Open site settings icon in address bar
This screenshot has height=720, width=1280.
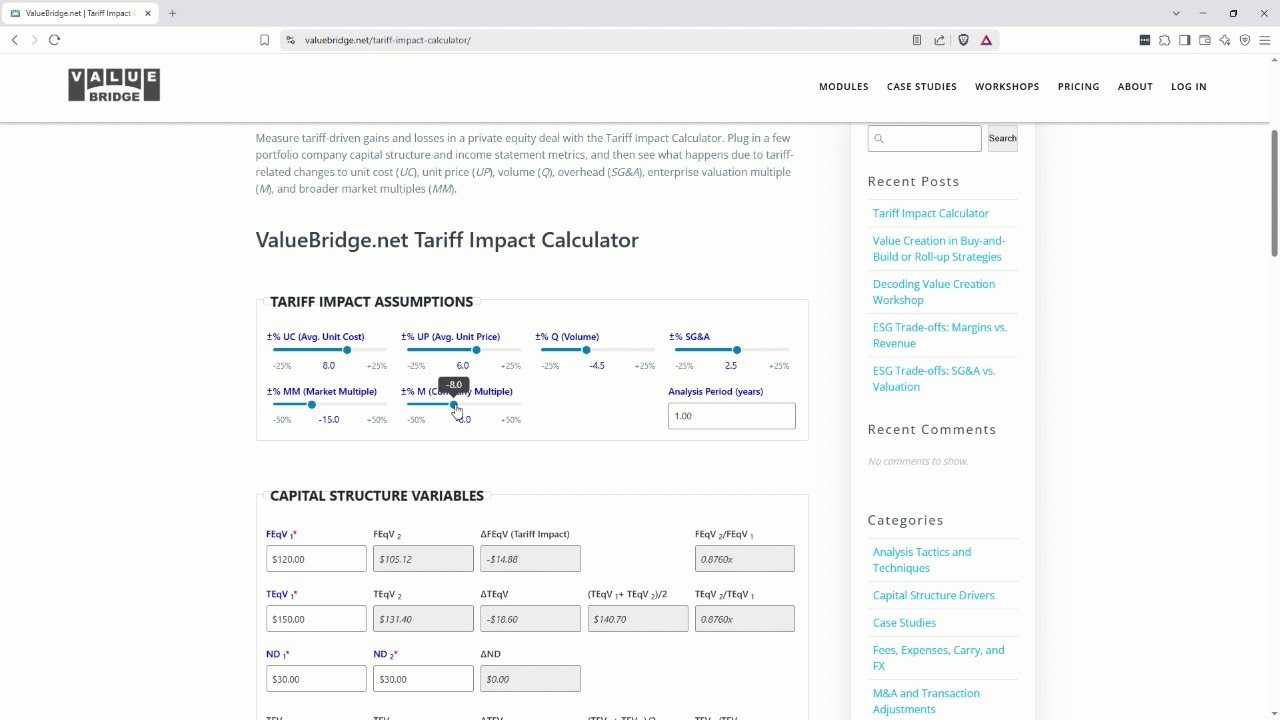290,40
